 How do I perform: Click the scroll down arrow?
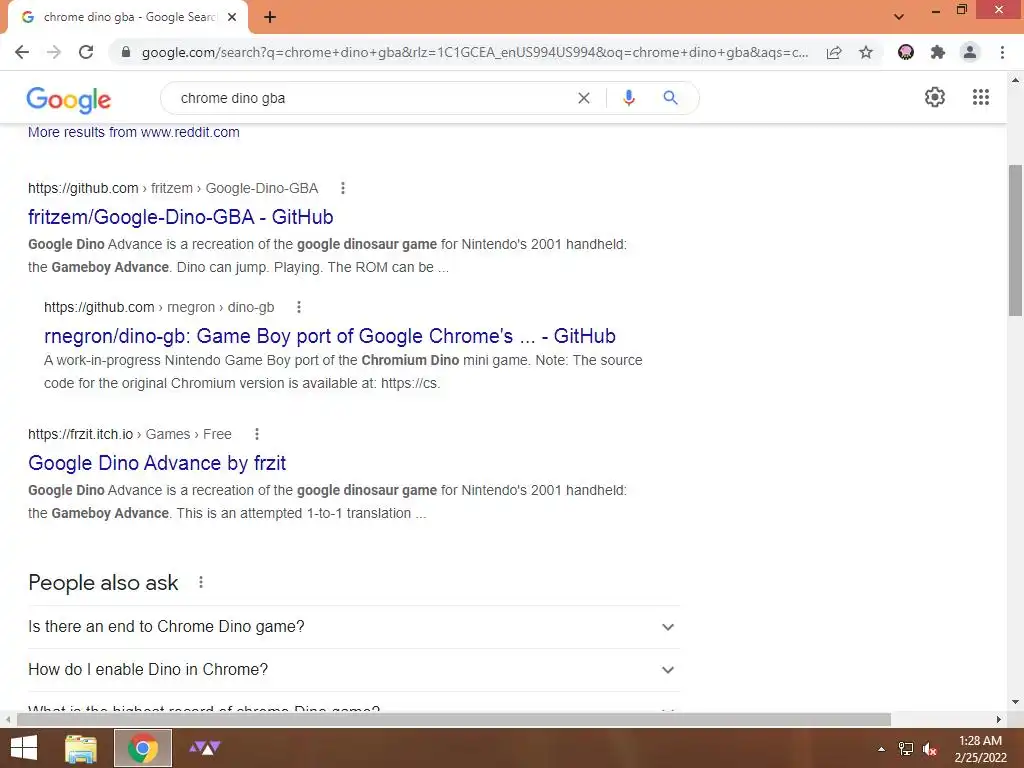point(1015,702)
